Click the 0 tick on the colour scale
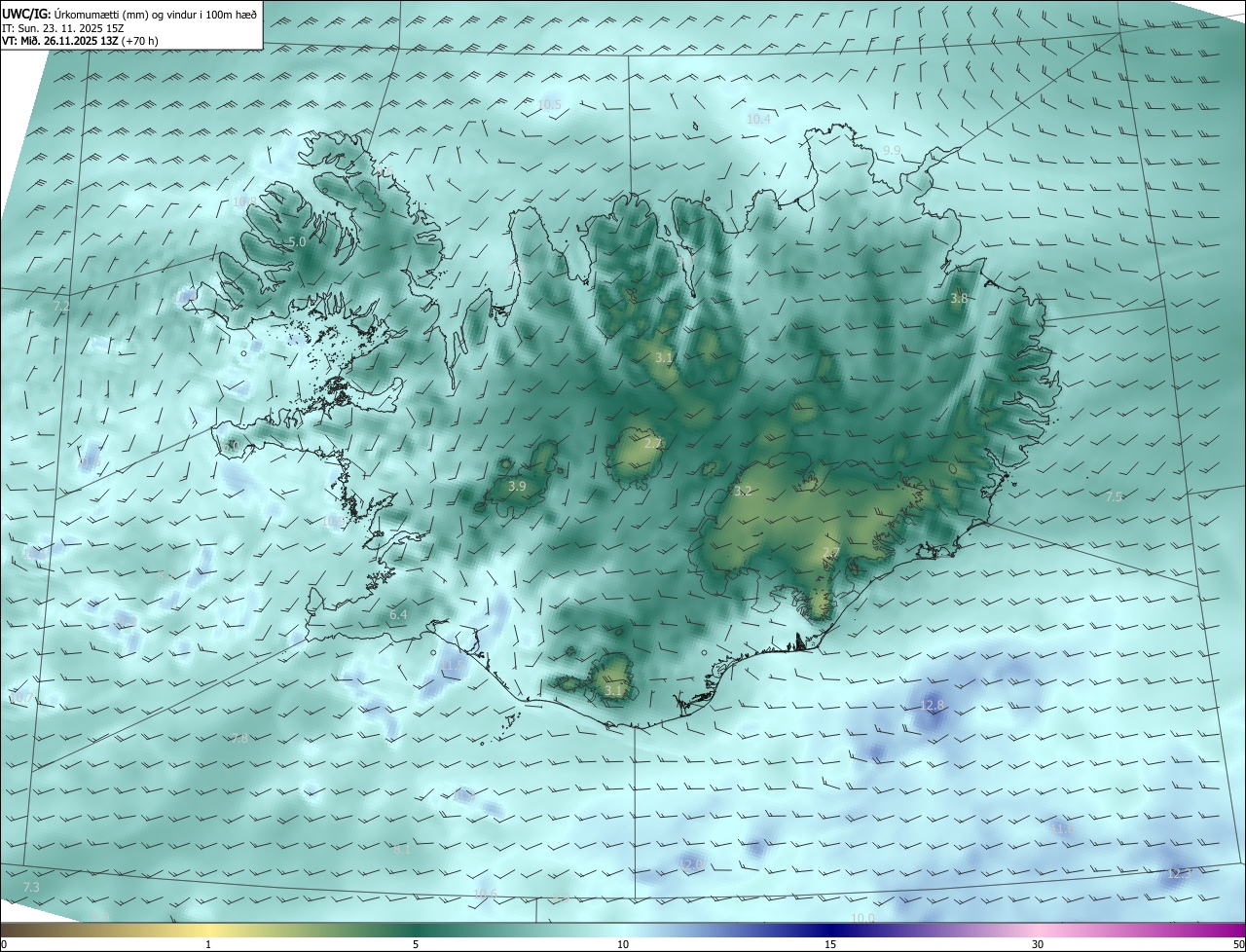The image size is (1246, 952). pyautogui.click(x=4, y=944)
